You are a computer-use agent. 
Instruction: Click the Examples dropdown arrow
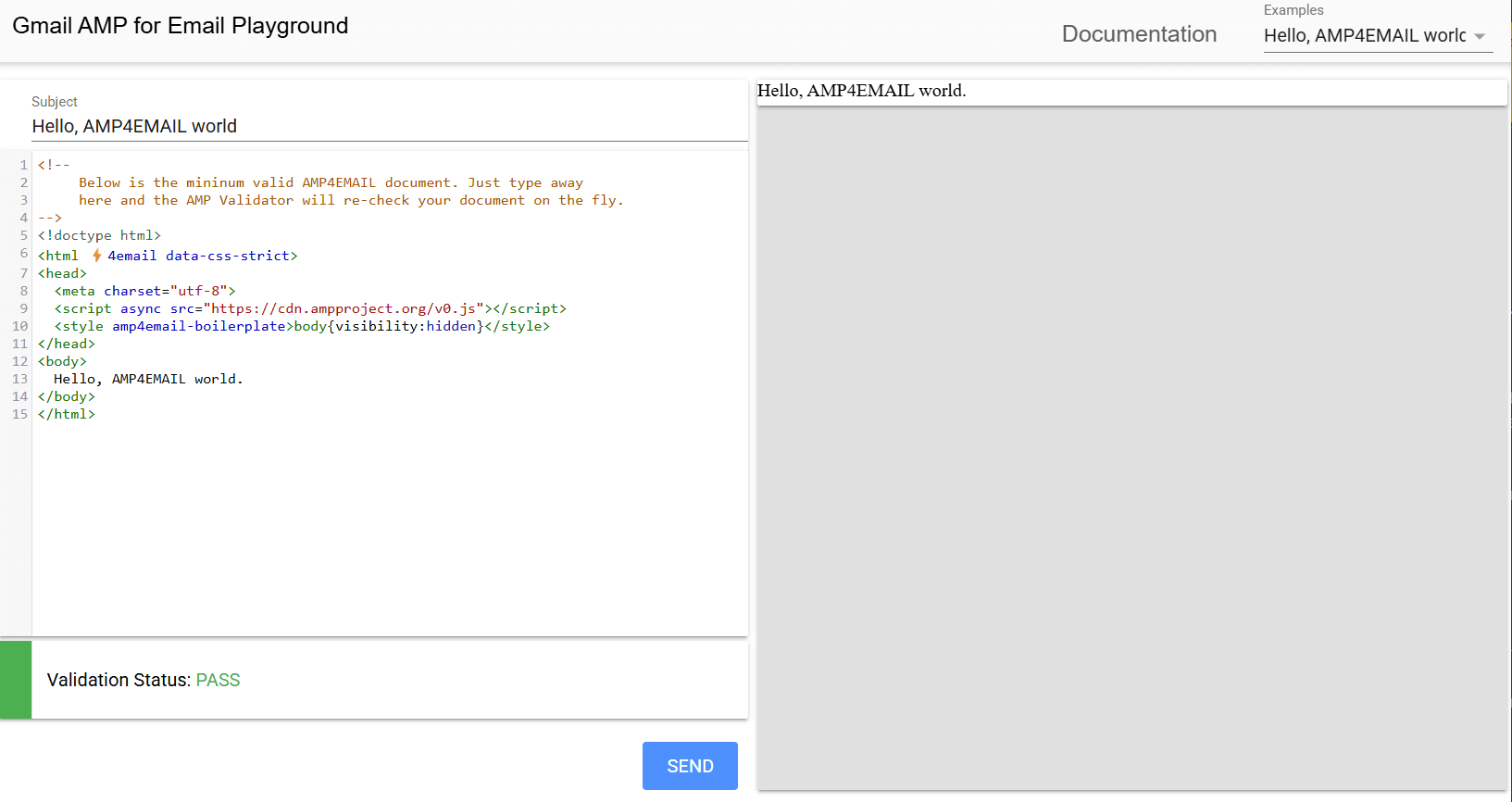1480,37
